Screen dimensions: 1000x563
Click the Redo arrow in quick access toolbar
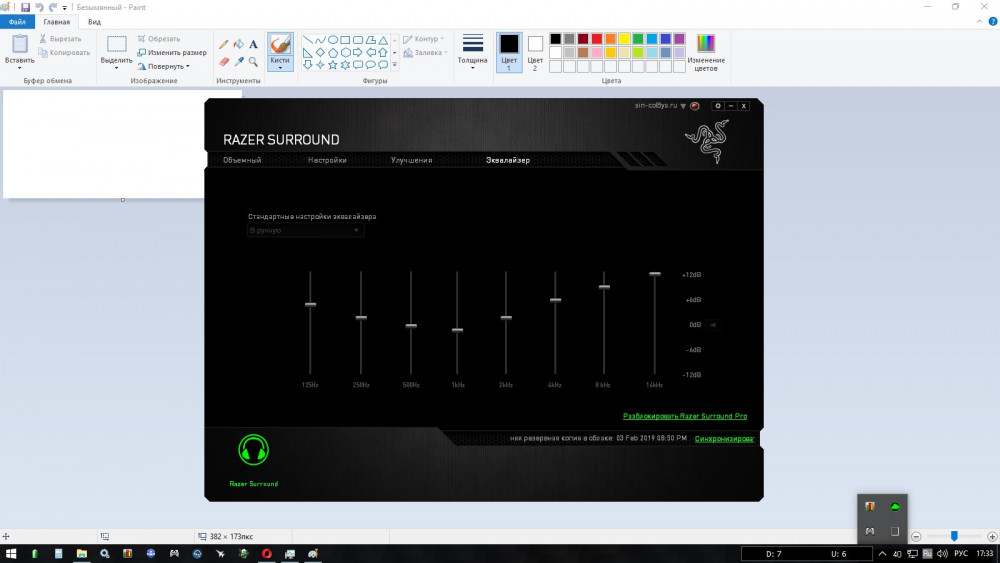(52, 7)
